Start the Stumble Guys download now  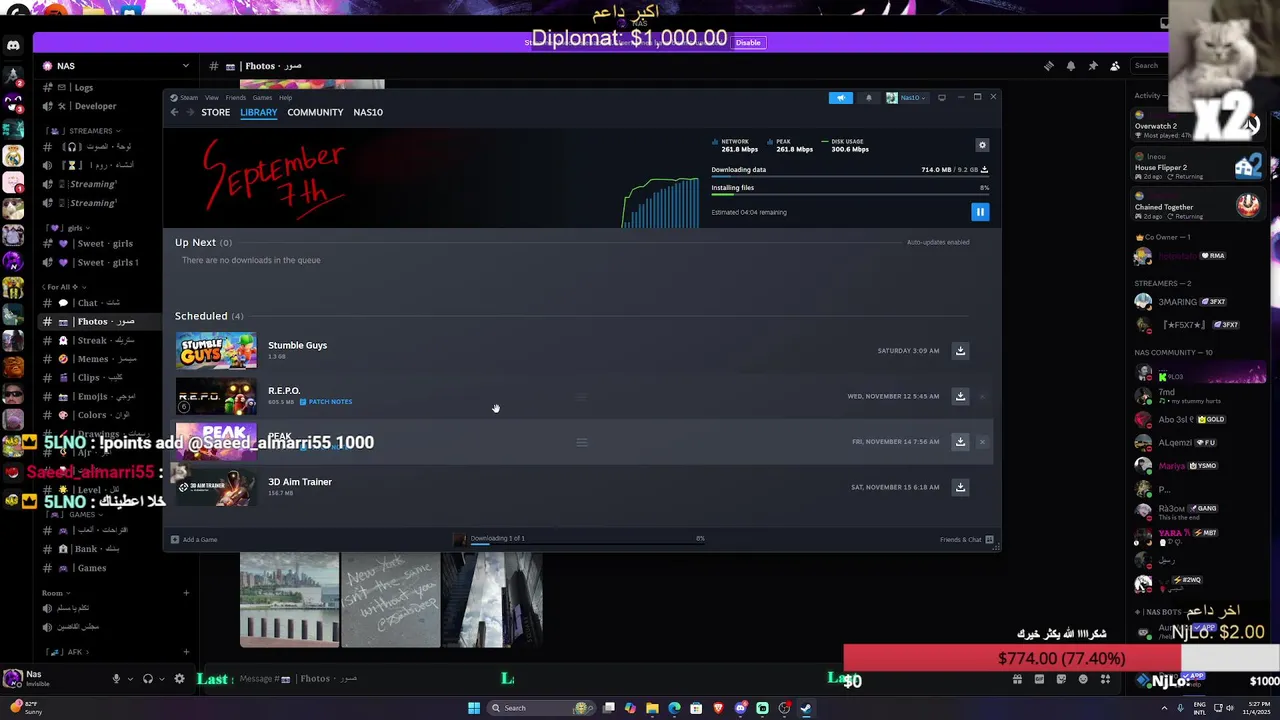960,351
